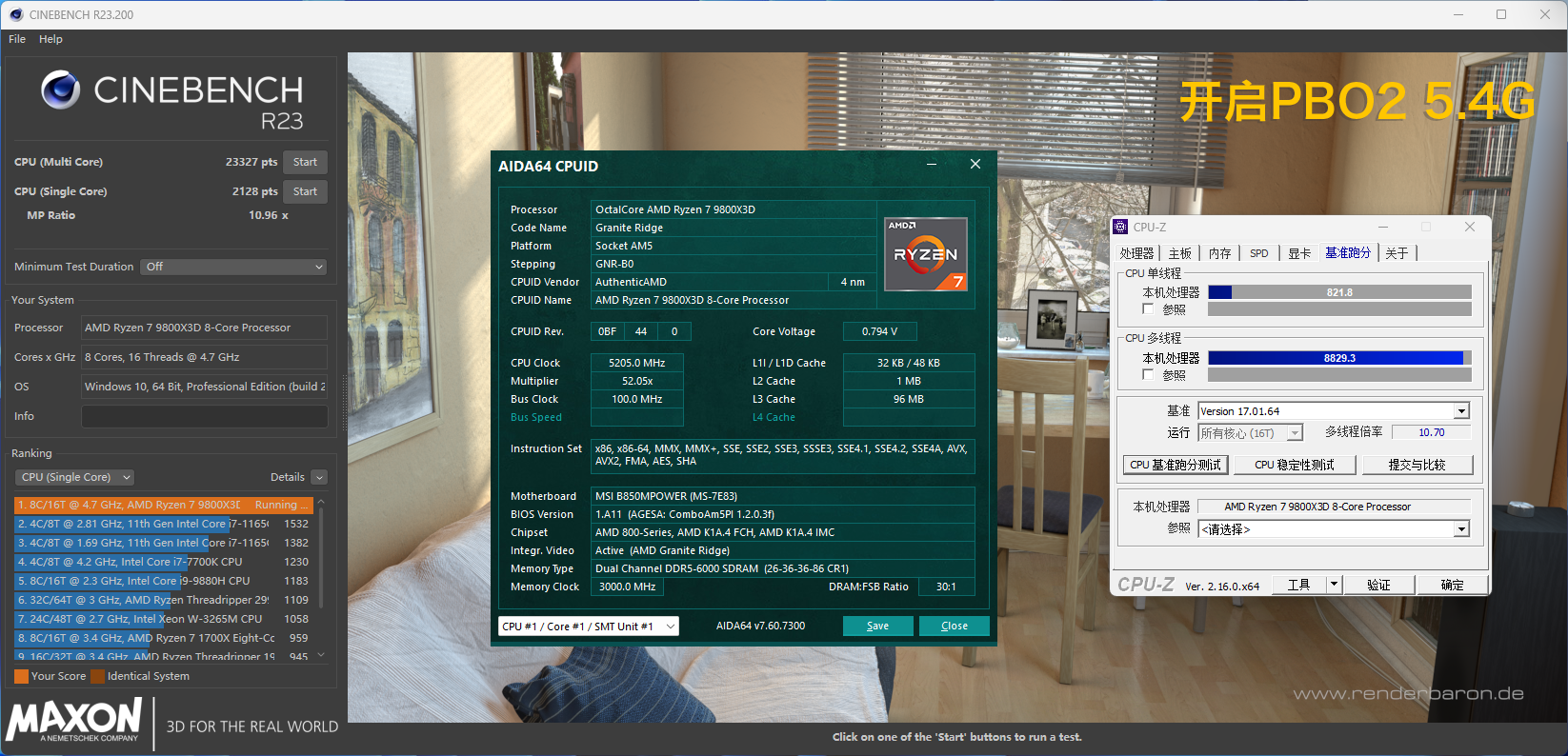Click the CPU multi-thread score bar

pyautogui.click(x=1338, y=358)
